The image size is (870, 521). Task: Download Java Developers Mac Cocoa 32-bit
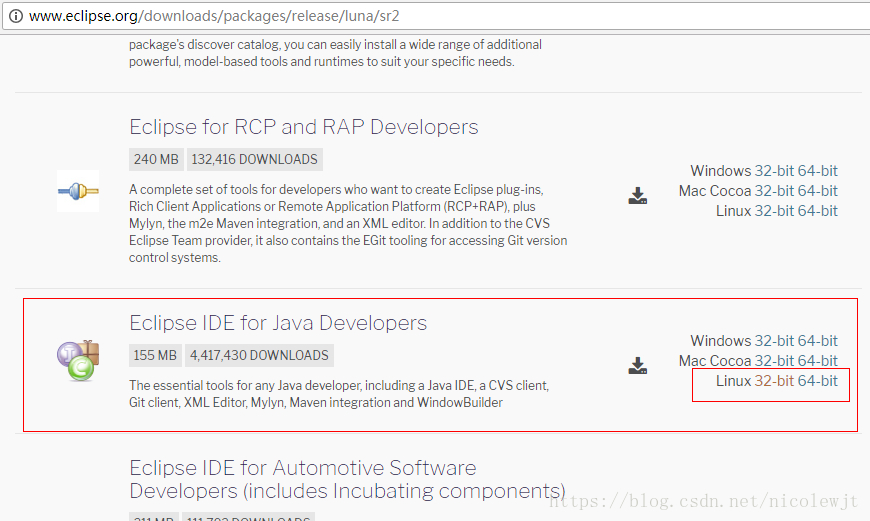coord(774,361)
